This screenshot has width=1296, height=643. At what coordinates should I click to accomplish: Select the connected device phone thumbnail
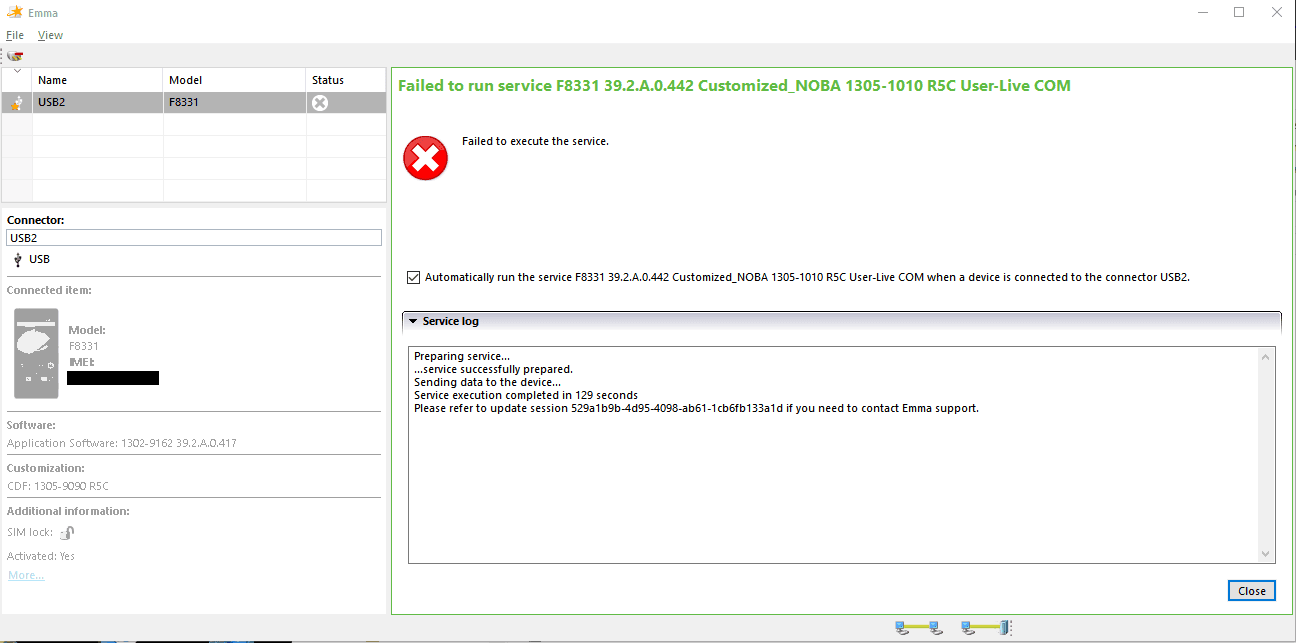37,353
